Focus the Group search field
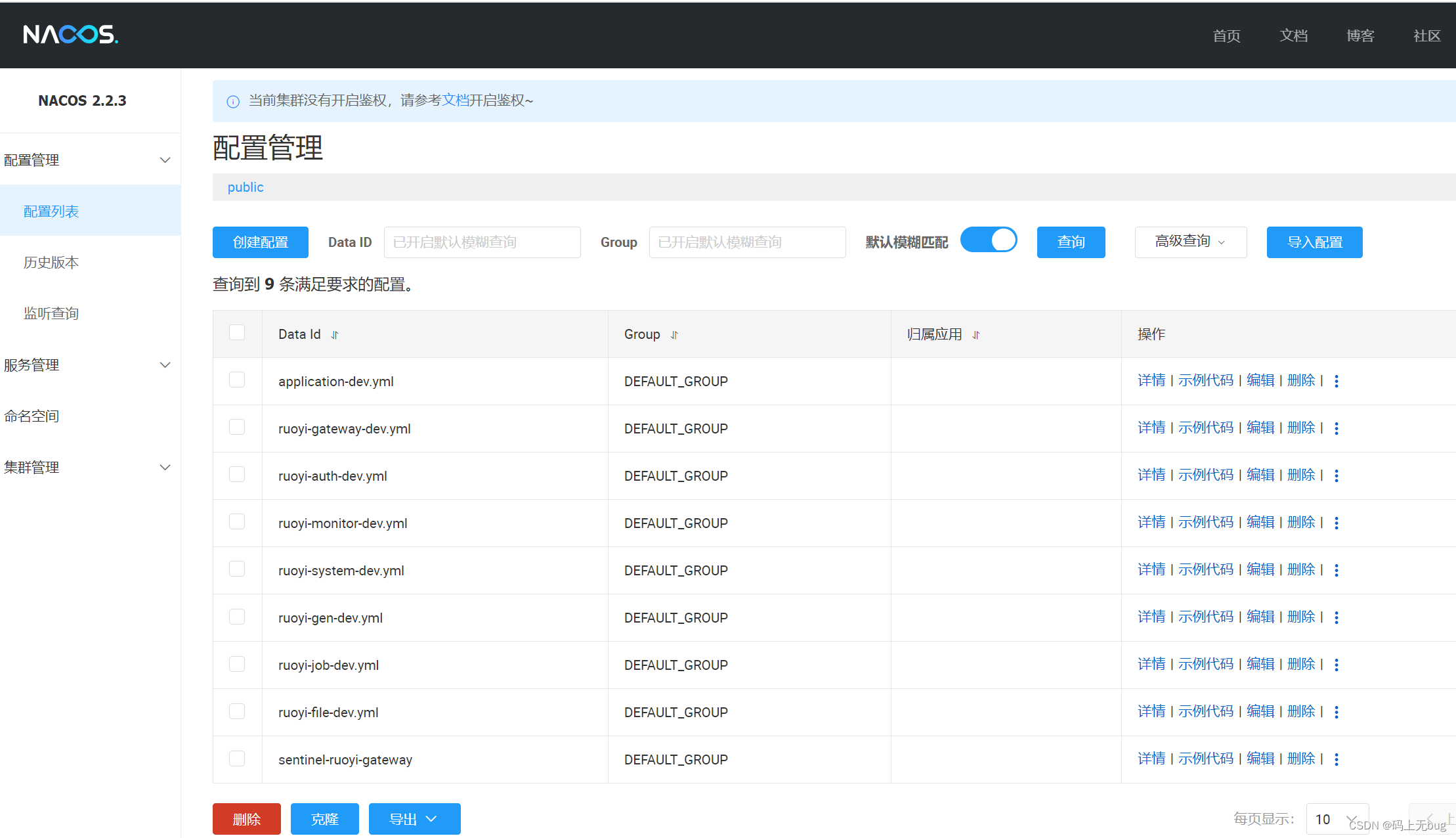Screen dimensions: 1456x838 pyautogui.click(x=748, y=242)
